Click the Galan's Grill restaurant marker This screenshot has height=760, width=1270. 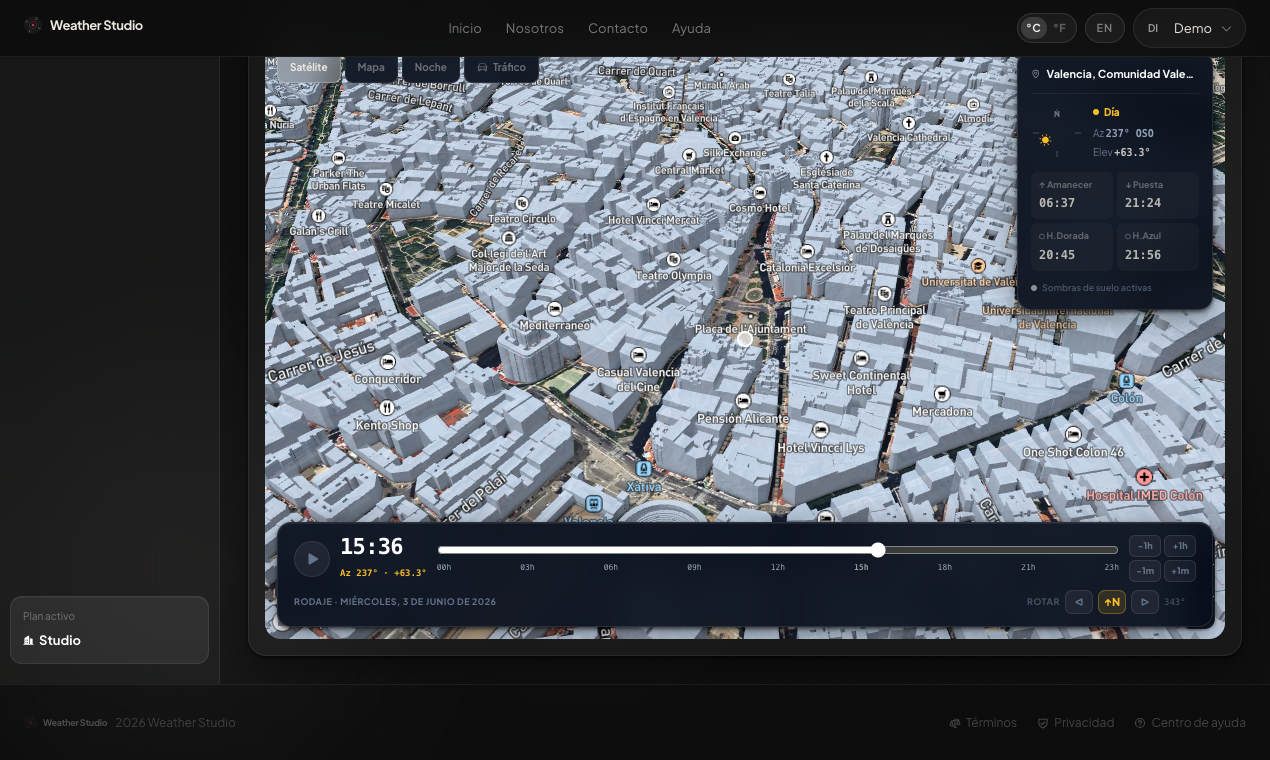[319, 215]
